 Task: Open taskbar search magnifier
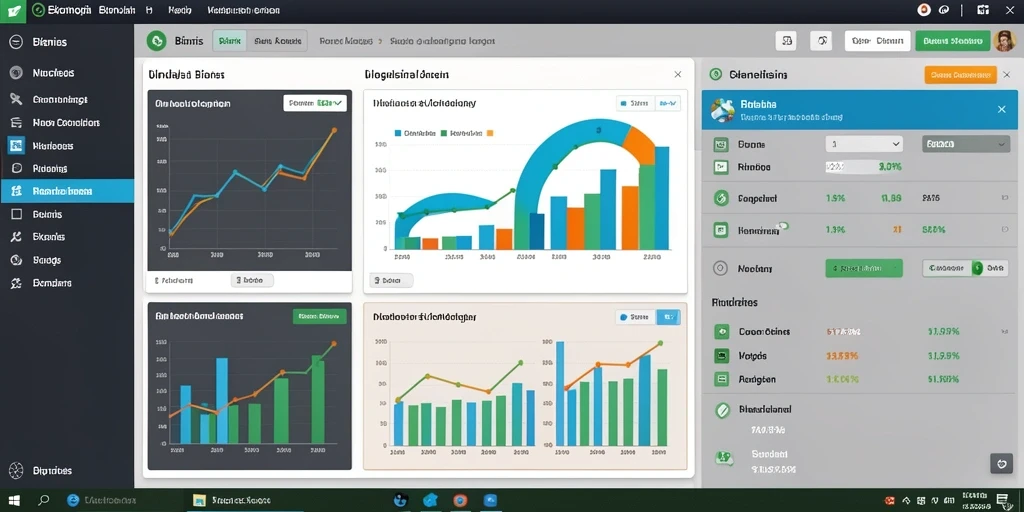[44, 500]
